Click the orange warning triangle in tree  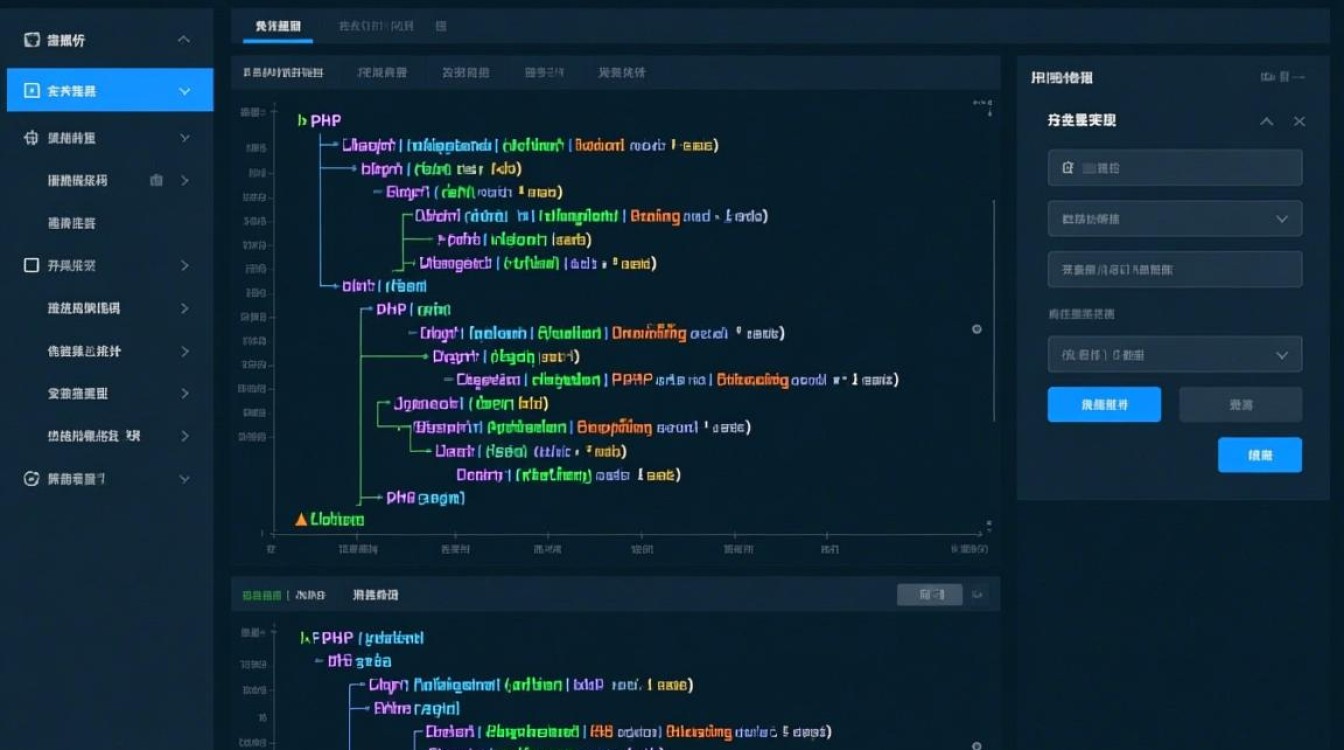(301, 519)
